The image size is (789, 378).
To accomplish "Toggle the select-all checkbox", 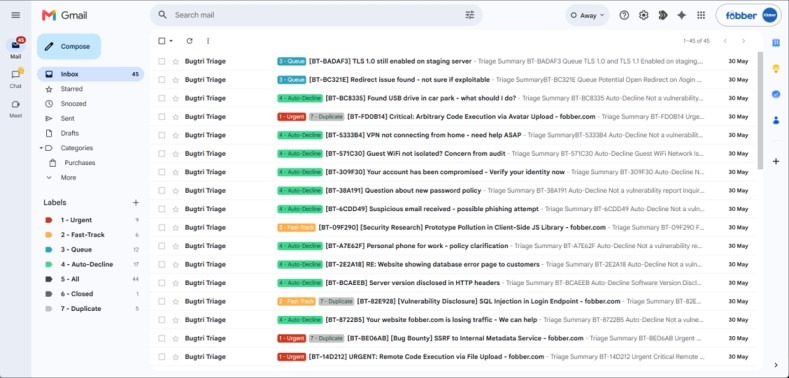I will tap(162, 41).
